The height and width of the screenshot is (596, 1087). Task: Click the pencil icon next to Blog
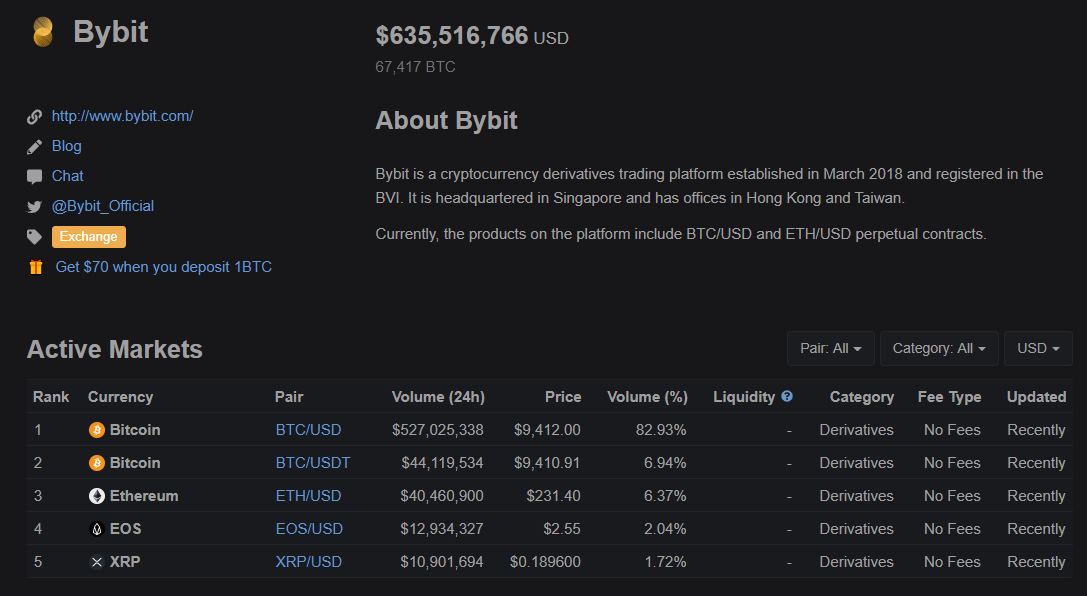pyautogui.click(x=34, y=147)
